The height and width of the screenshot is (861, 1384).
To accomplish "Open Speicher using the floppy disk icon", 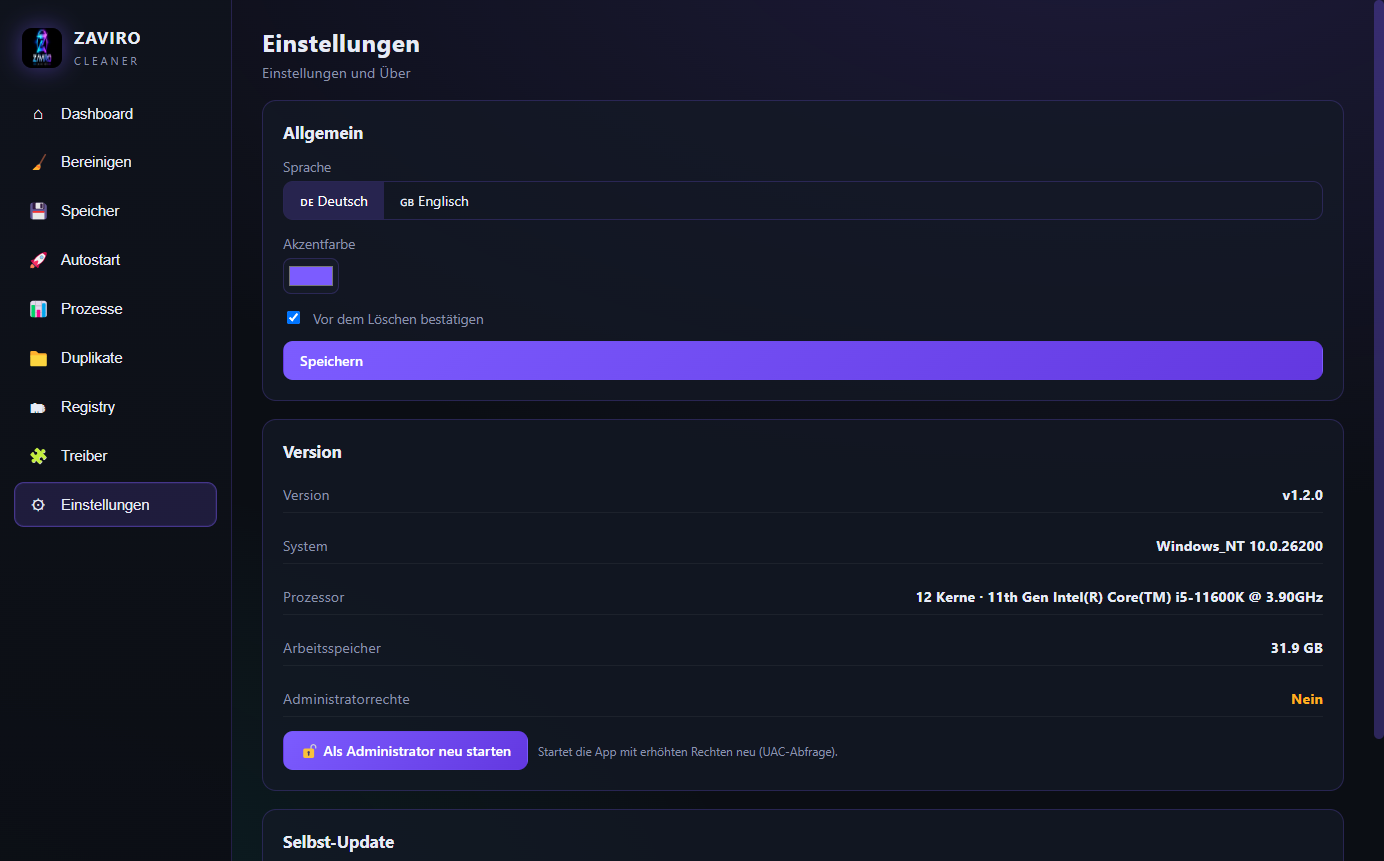I will tap(38, 211).
